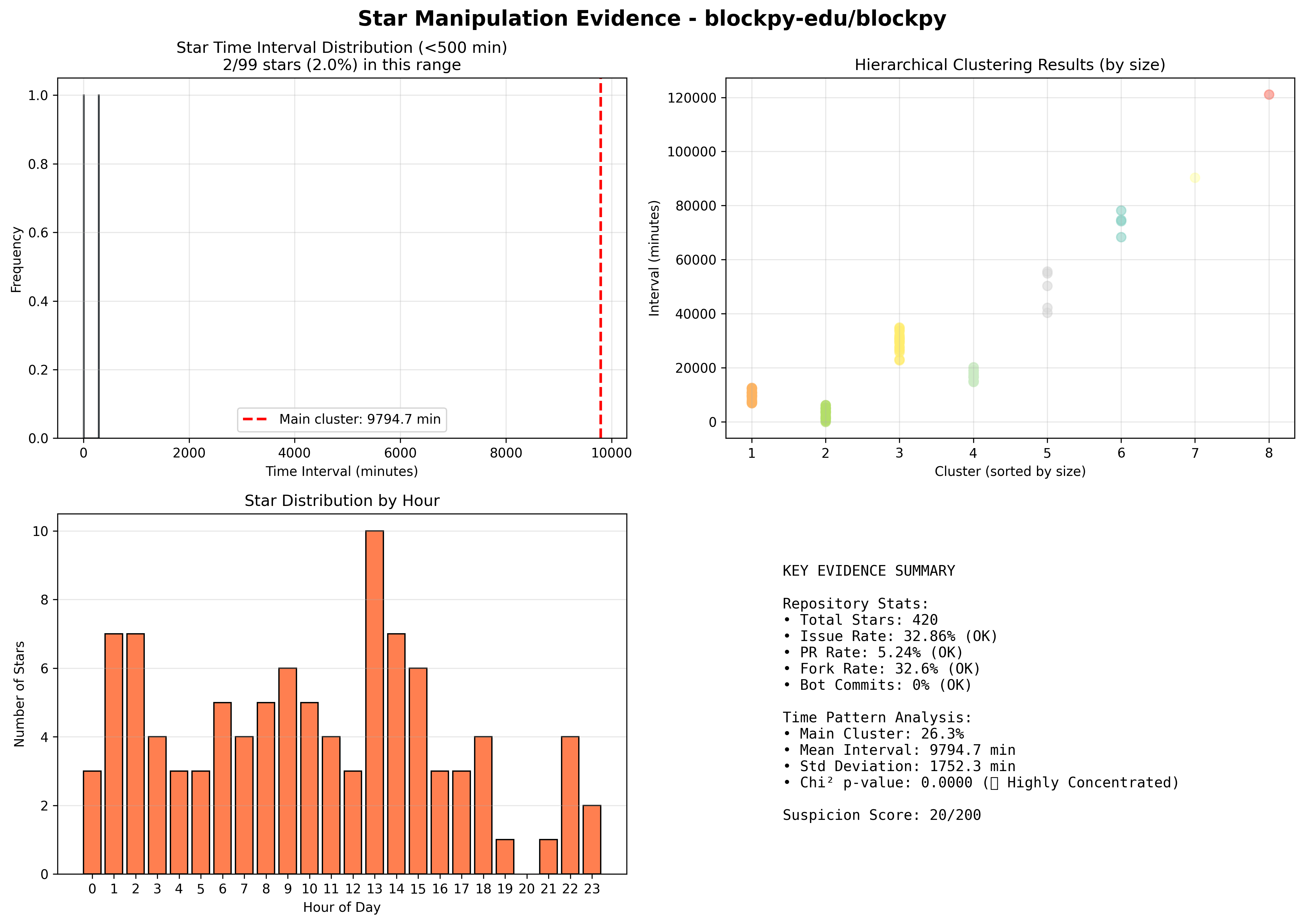Click the bar for hour 22

[x=570, y=805]
